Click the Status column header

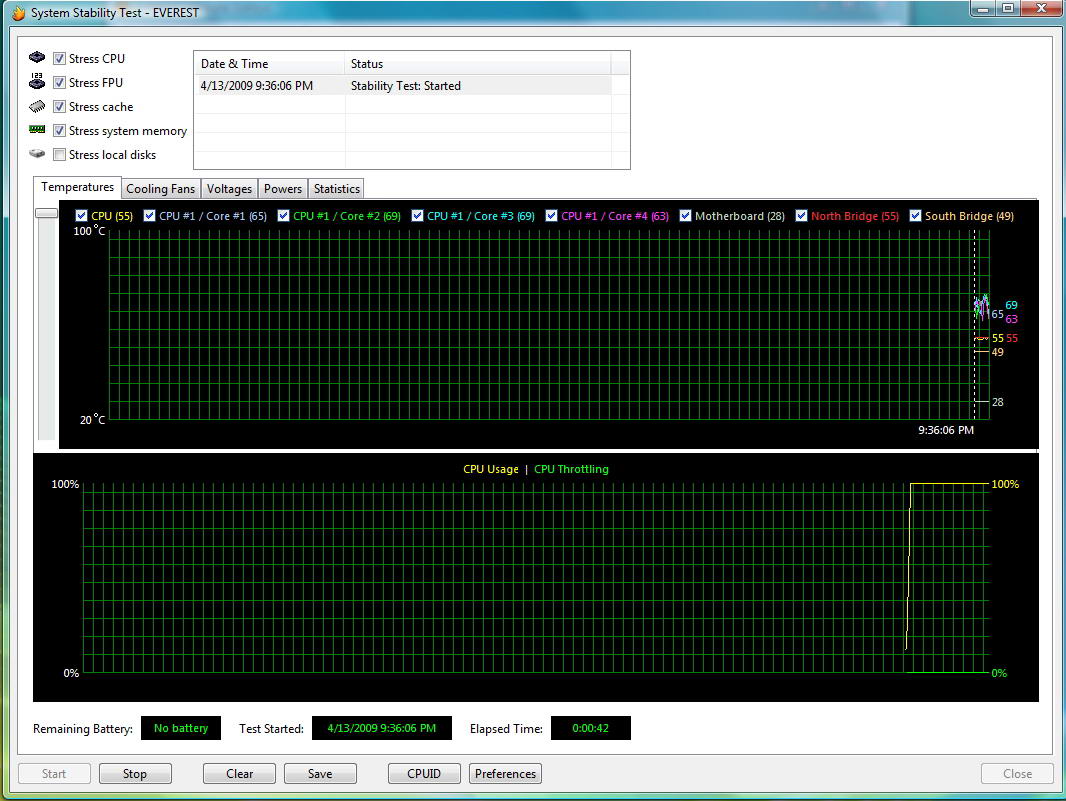[478, 64]
